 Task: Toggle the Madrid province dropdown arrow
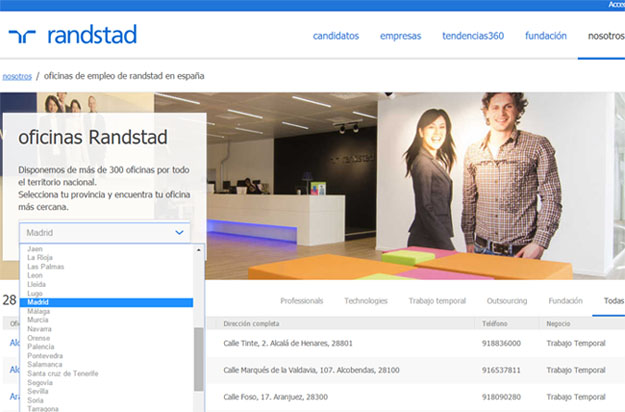tap(179, 232)
